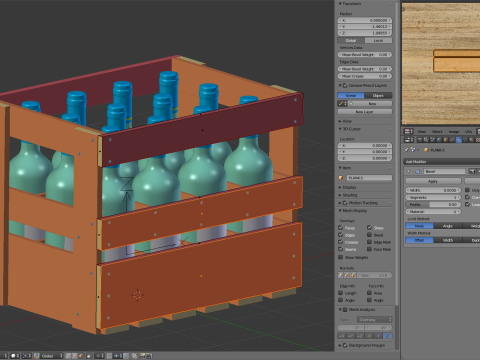Open the Object Data properties tab
The width and height of the screenshot is (480, 360).
pos(465,140)
